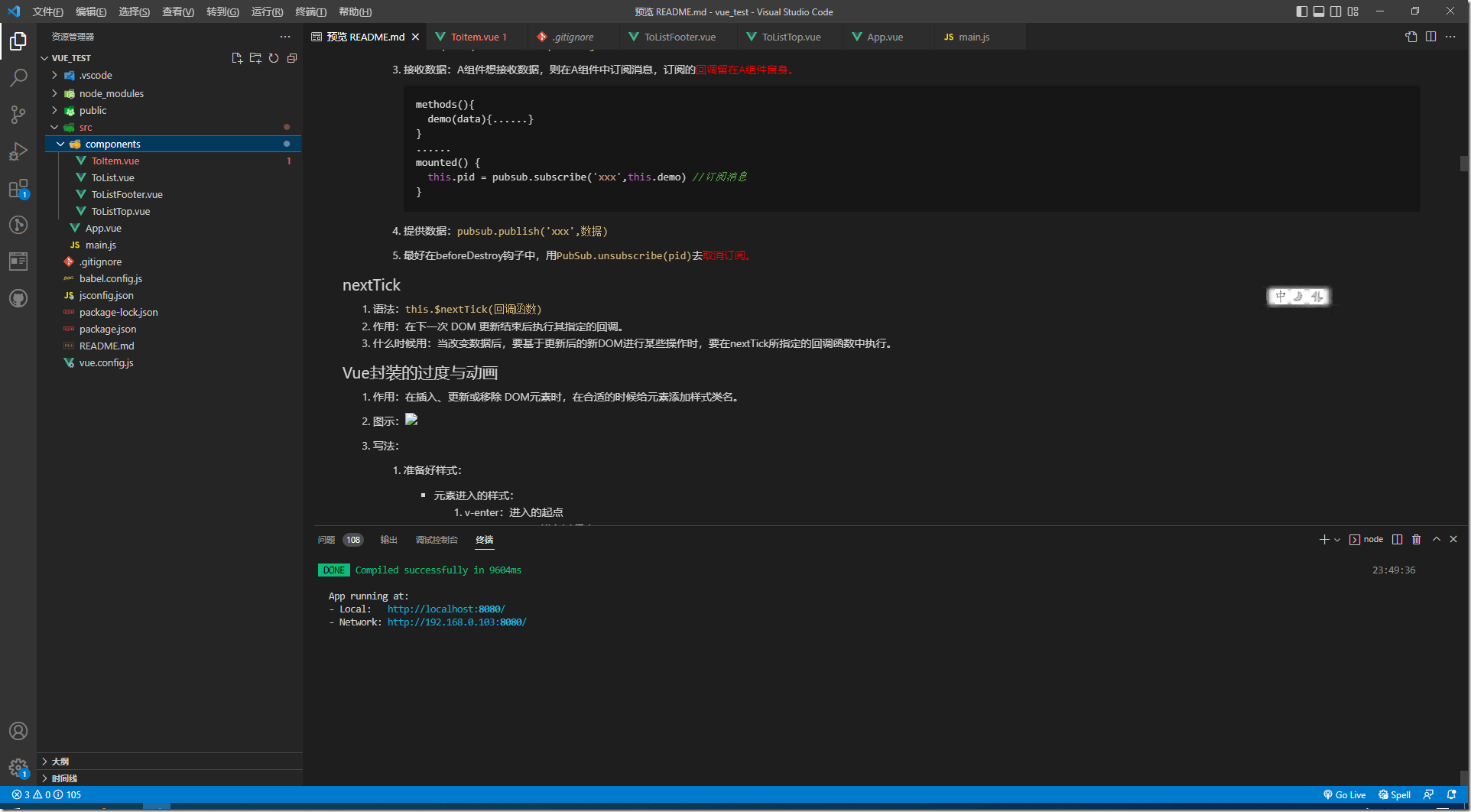Open the 调试控制台 debug console tab

click(437, 540)
